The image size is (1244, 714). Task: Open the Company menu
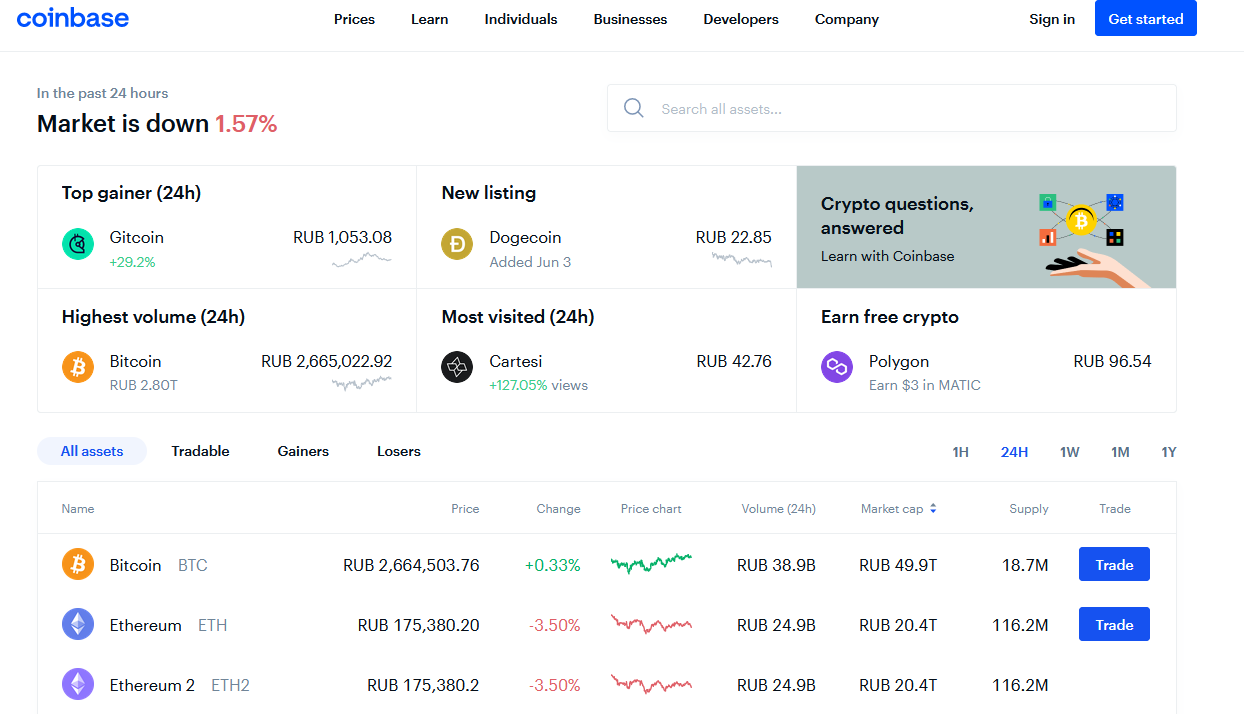coord(847,19)
